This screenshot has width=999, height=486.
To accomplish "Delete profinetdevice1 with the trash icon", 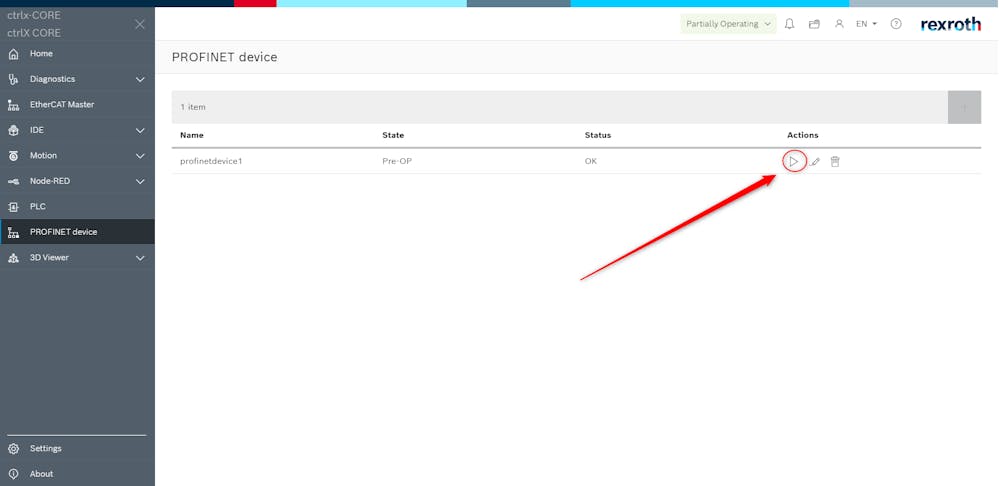I will pos(835,162).
